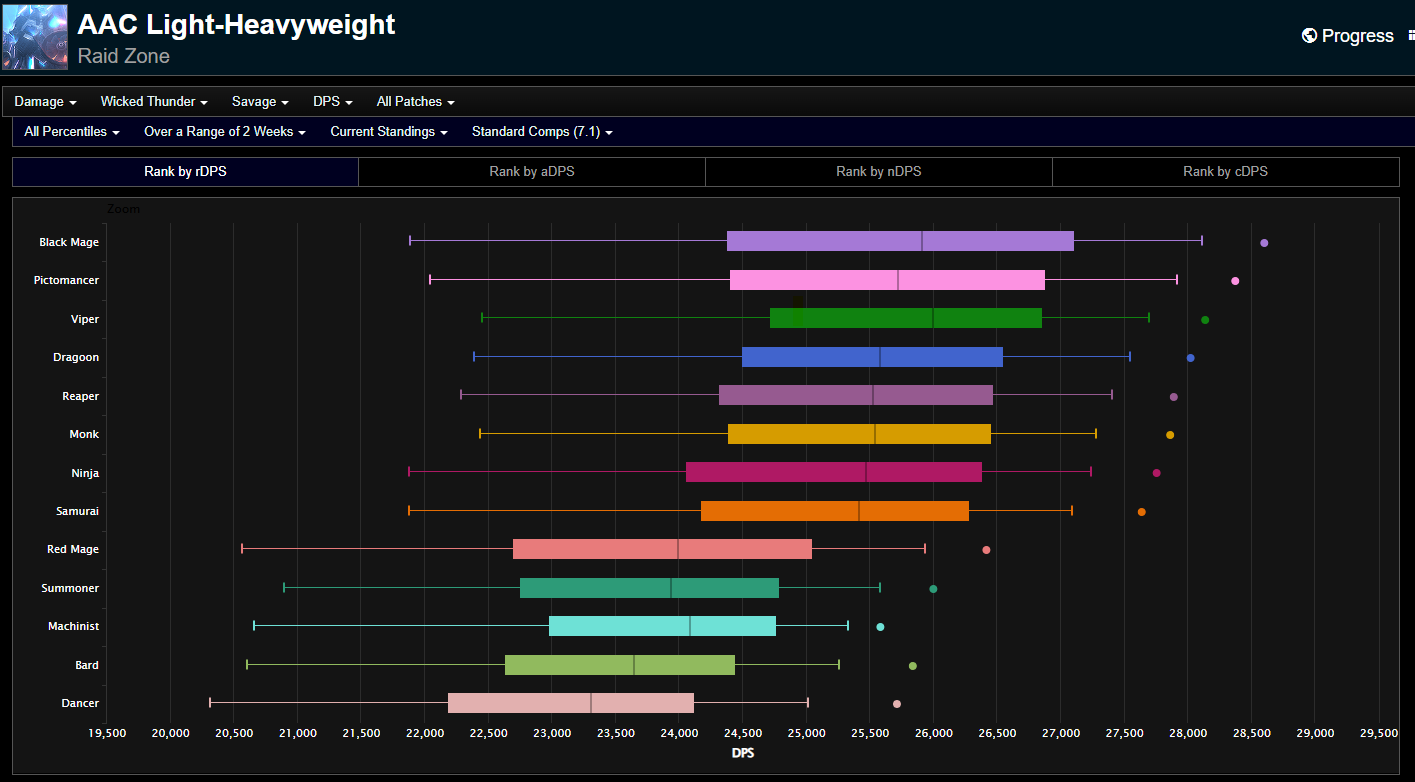This screenshot has width=1415, height=782.
Task: Click the orange Samurai box bar
Action: click(x=835, y=511)
